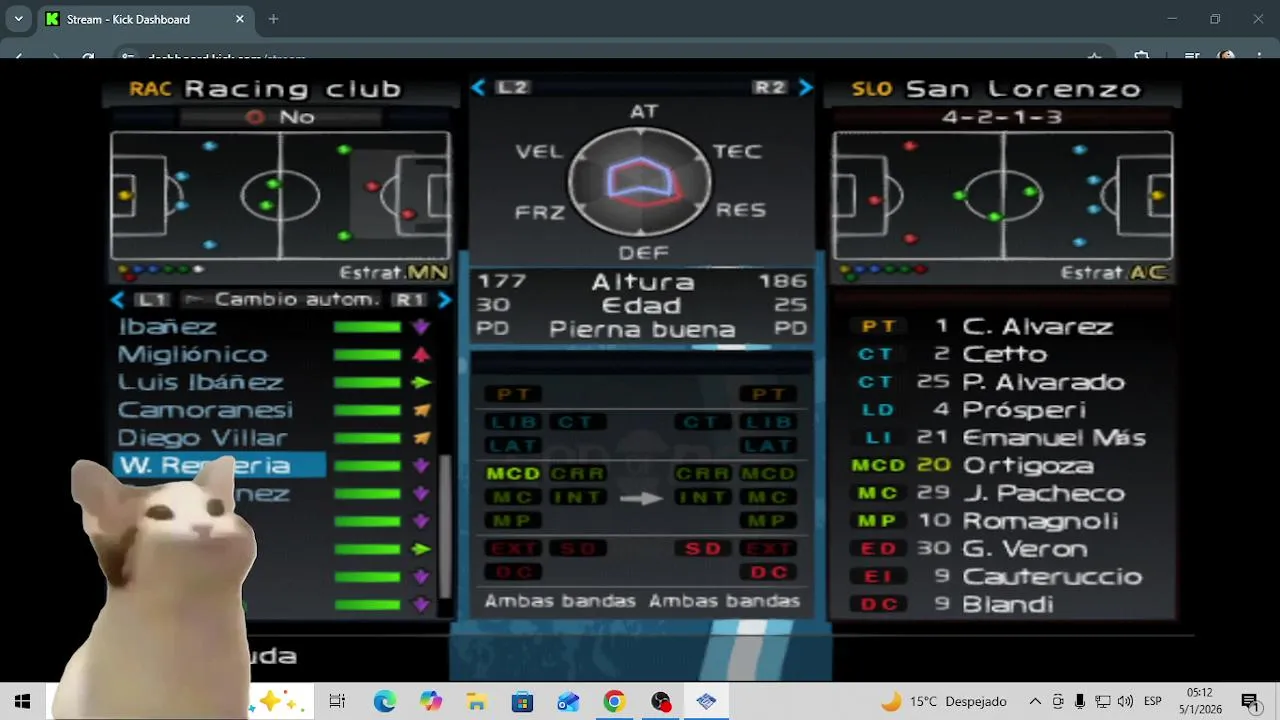Click the LD position badge beside Prósperi
This screenshot has width=1280, height=720.
pyautogui.click(x=878, y=410)
